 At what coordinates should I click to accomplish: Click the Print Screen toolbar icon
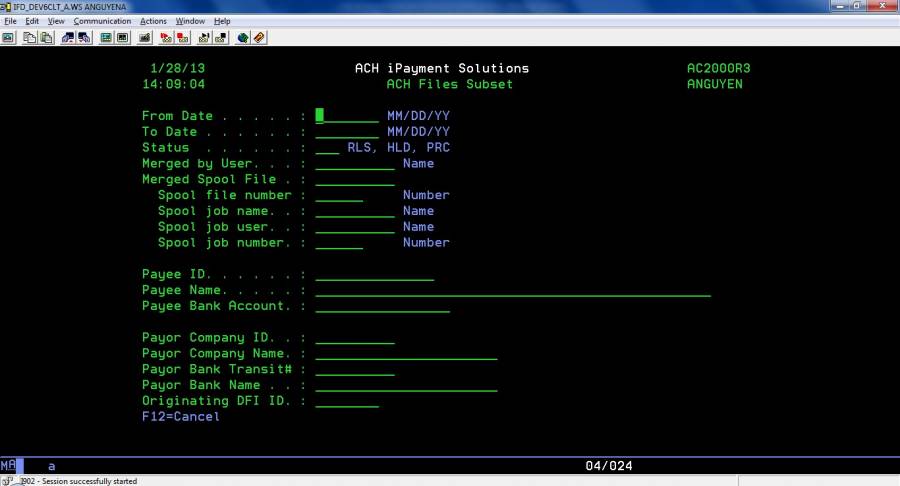click(x=8, y=38)
